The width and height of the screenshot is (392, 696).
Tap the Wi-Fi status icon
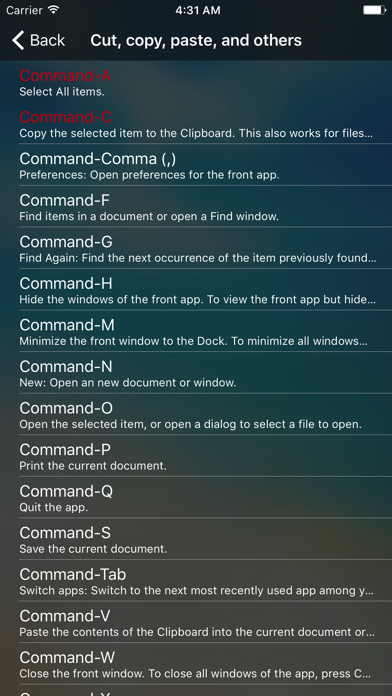tap(54, 10)
